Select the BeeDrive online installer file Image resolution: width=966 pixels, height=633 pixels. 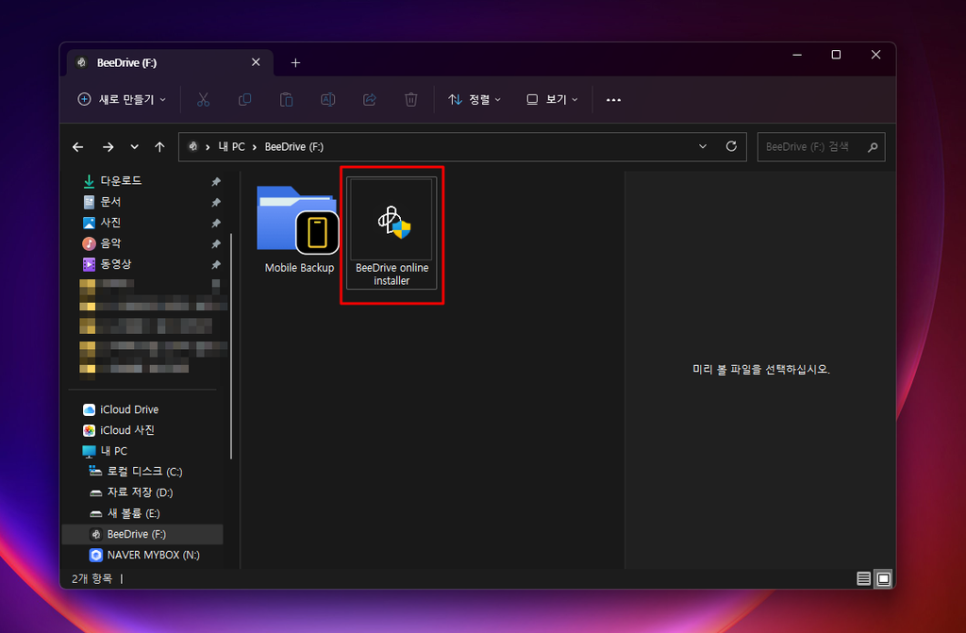(x=392, y=233)
